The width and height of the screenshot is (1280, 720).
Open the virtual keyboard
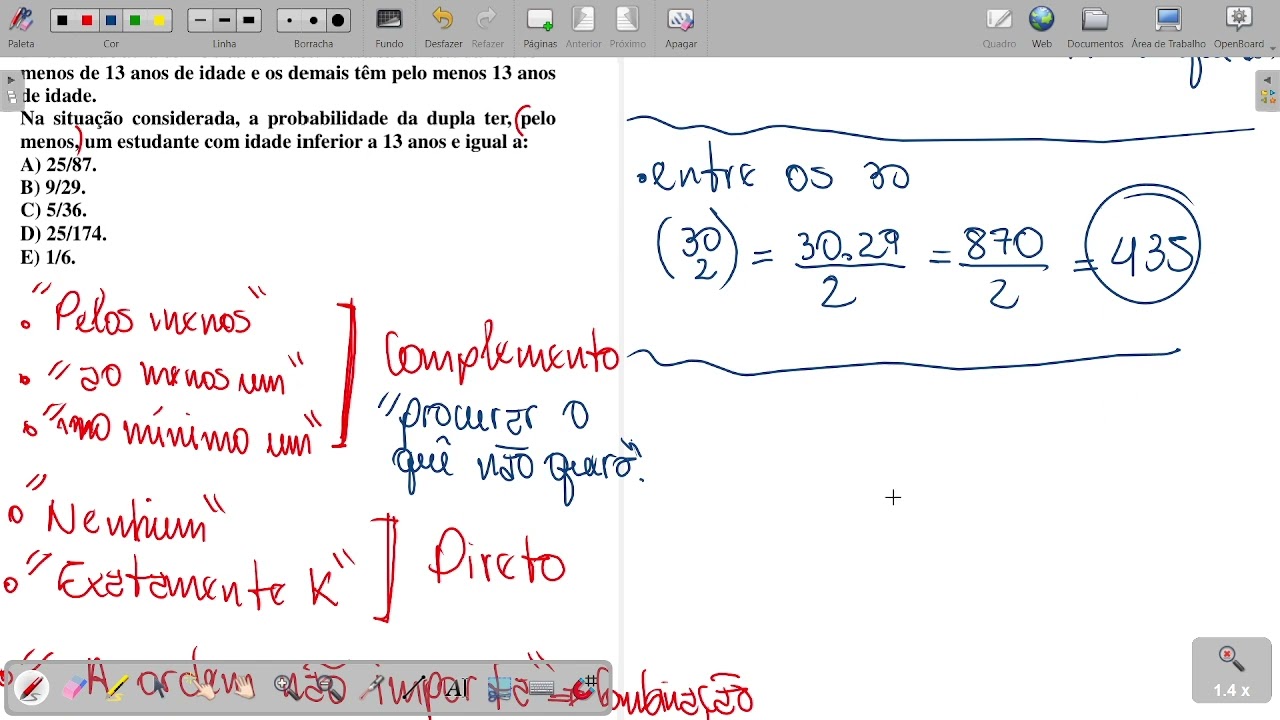(x=543, y=687)
